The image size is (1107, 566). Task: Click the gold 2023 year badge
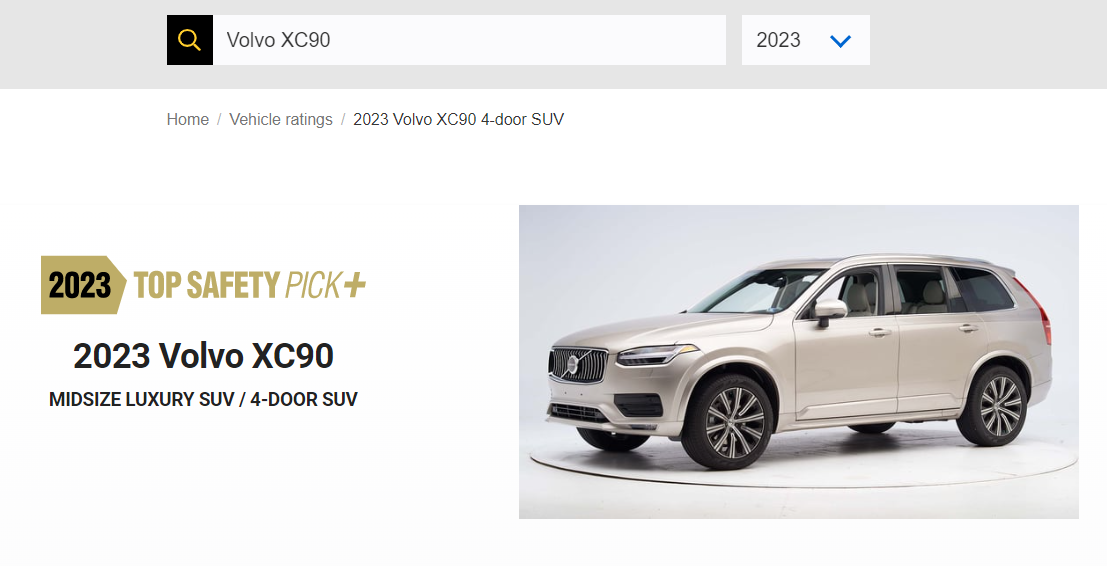83,285
